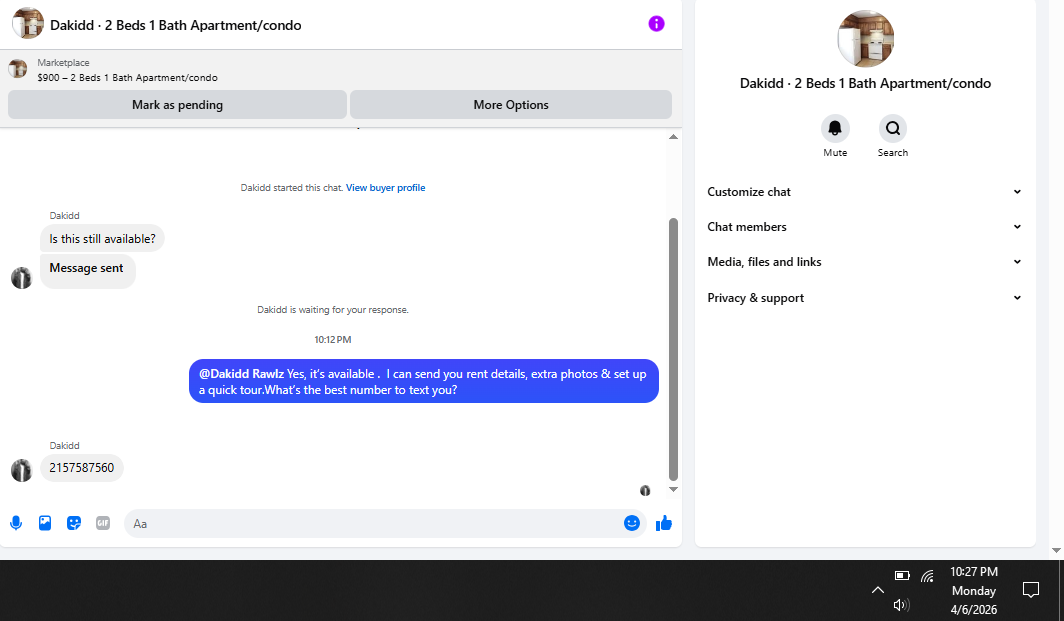Image resolution: width=1064 pixels, height=621 pixels.
Task: Open Windows notification center icon
Action: 1031,590
